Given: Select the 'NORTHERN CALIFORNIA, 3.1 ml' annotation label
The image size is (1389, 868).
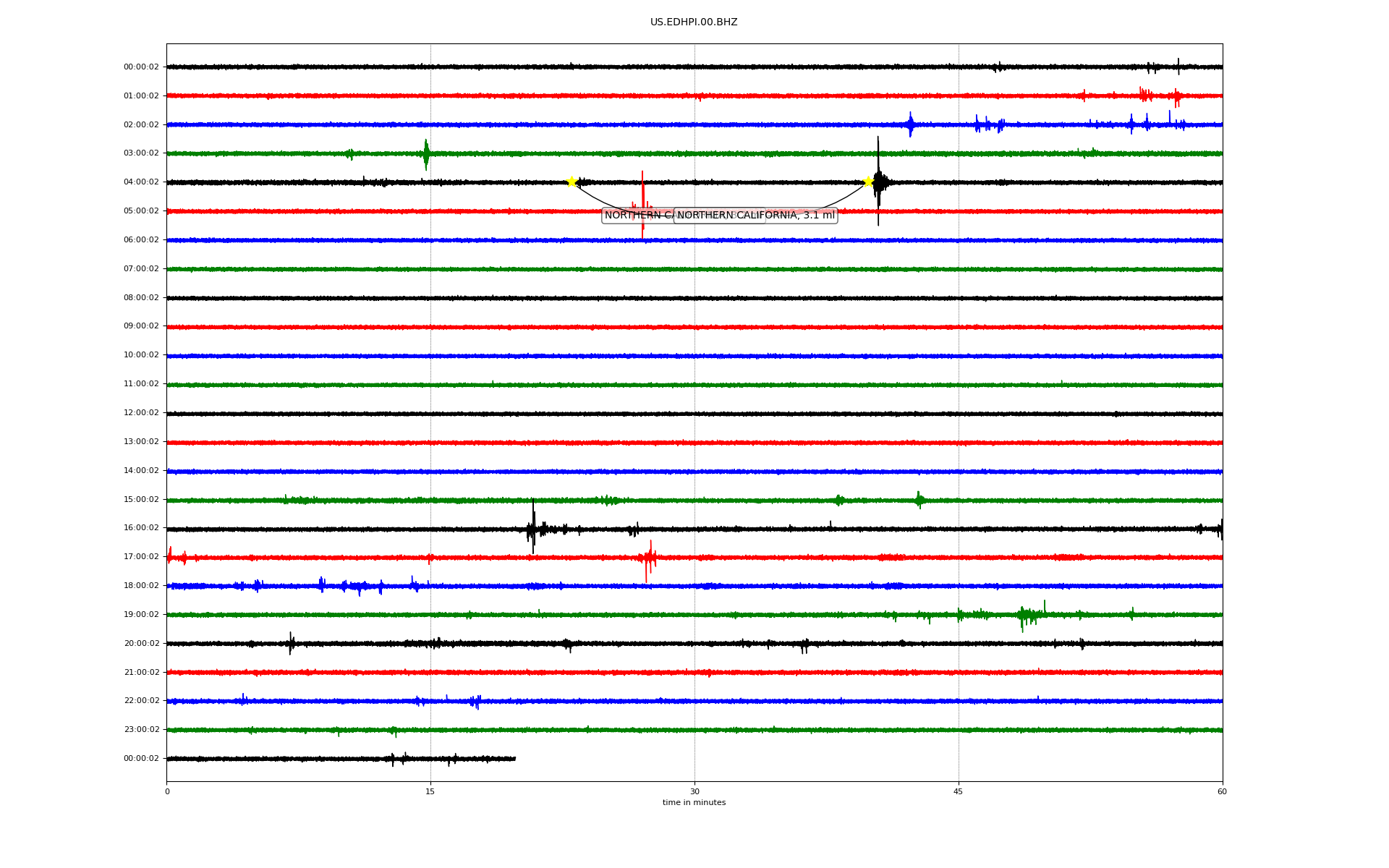Looking at the screenshot, I should point(756,216).
